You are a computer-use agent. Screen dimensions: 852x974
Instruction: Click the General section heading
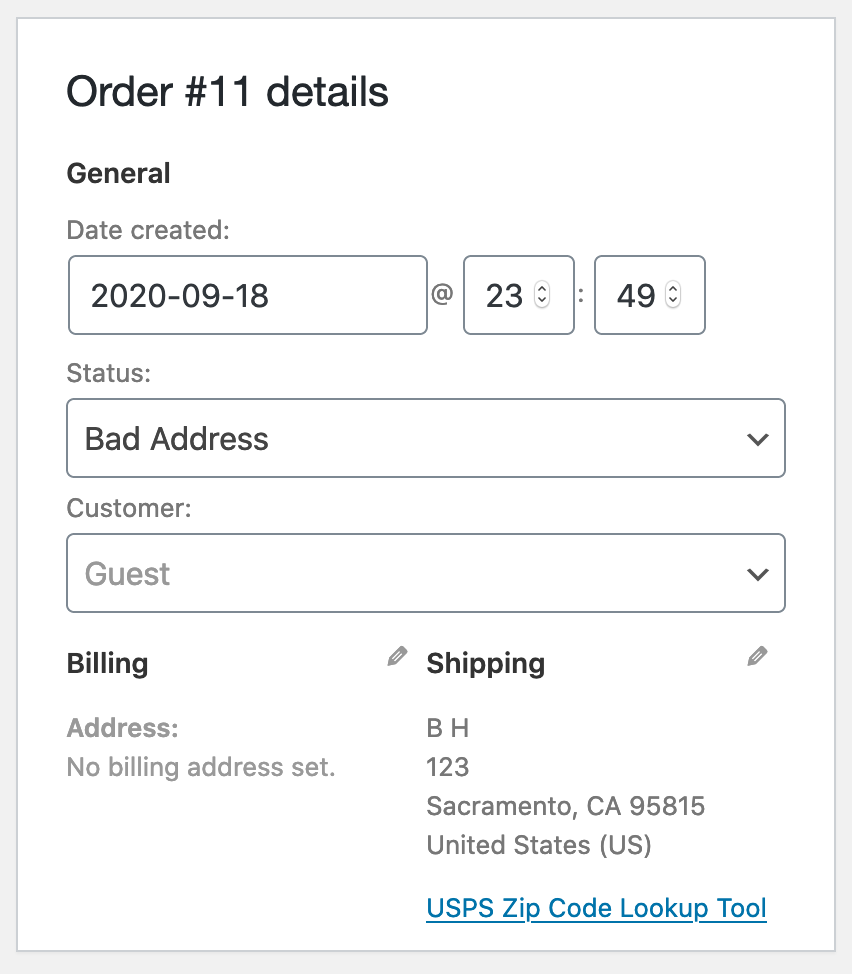pos(118,173)
